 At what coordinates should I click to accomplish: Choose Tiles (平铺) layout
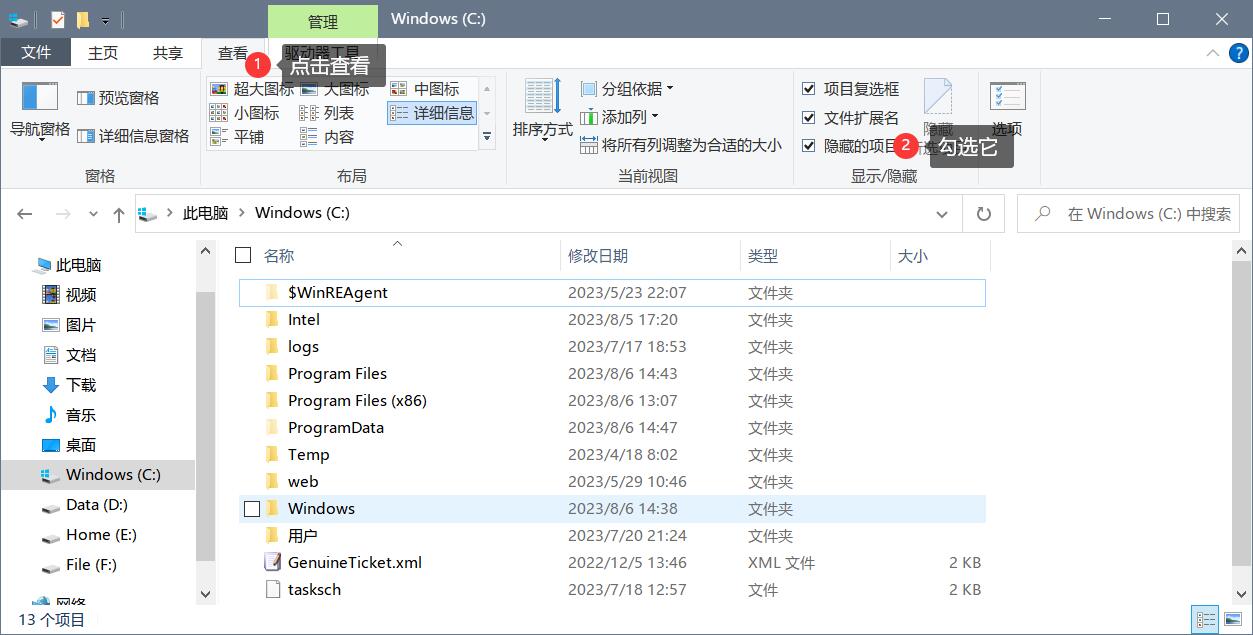point(238,137)
